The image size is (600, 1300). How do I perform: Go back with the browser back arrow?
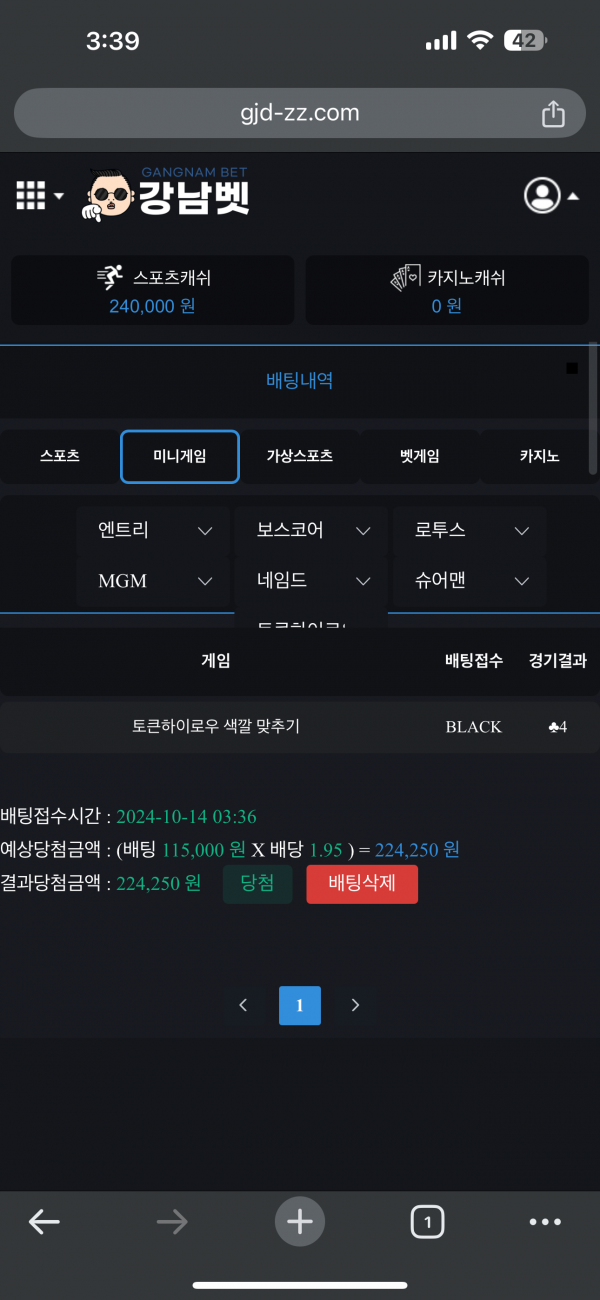pyautogui.click(x=44, y=1221)
